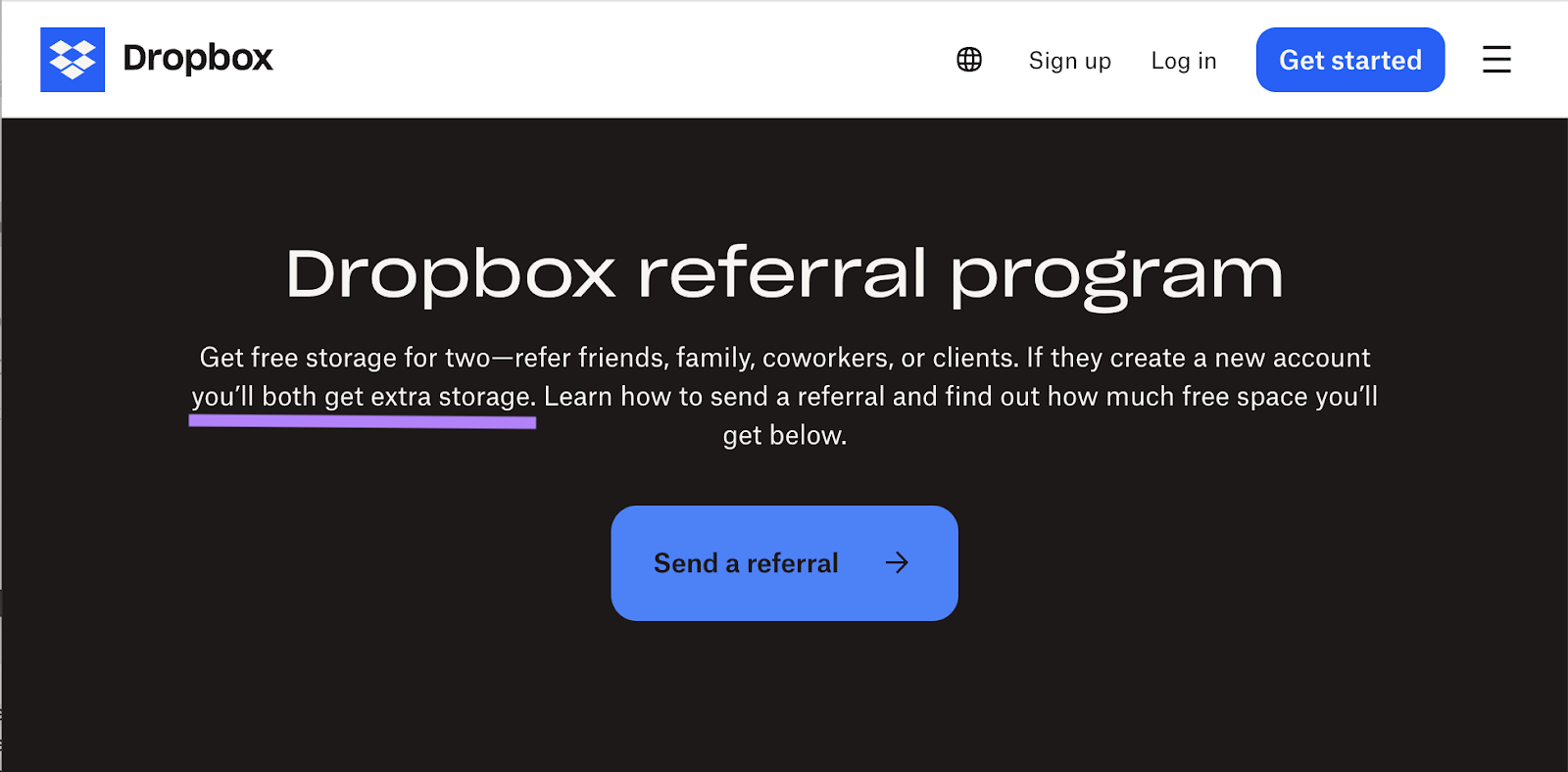Click the Dropbox referral program heading

(783, 273)
